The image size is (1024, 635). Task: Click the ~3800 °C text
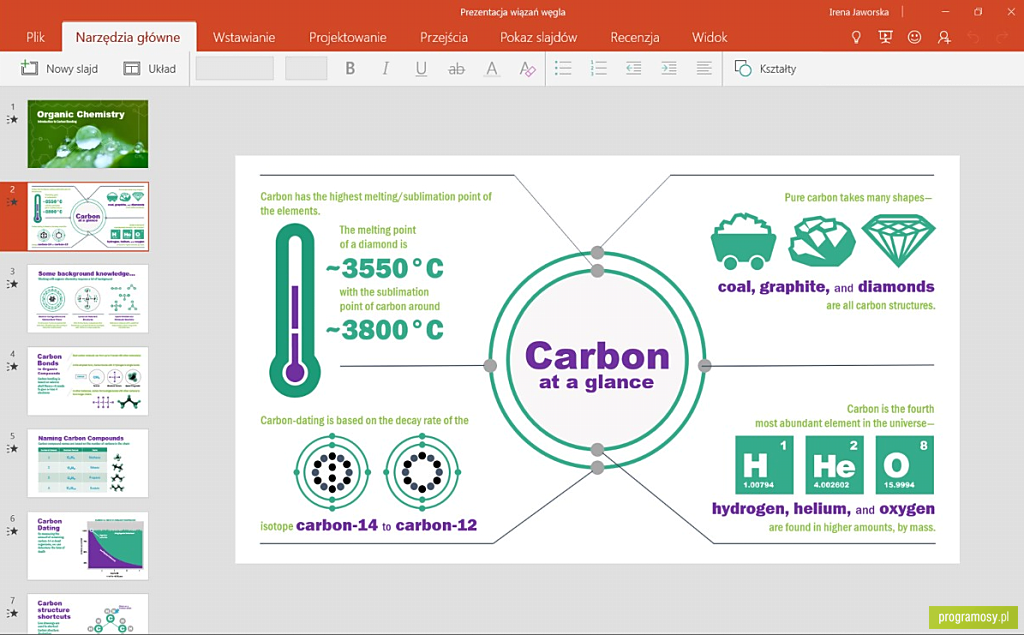coord(385,329)
